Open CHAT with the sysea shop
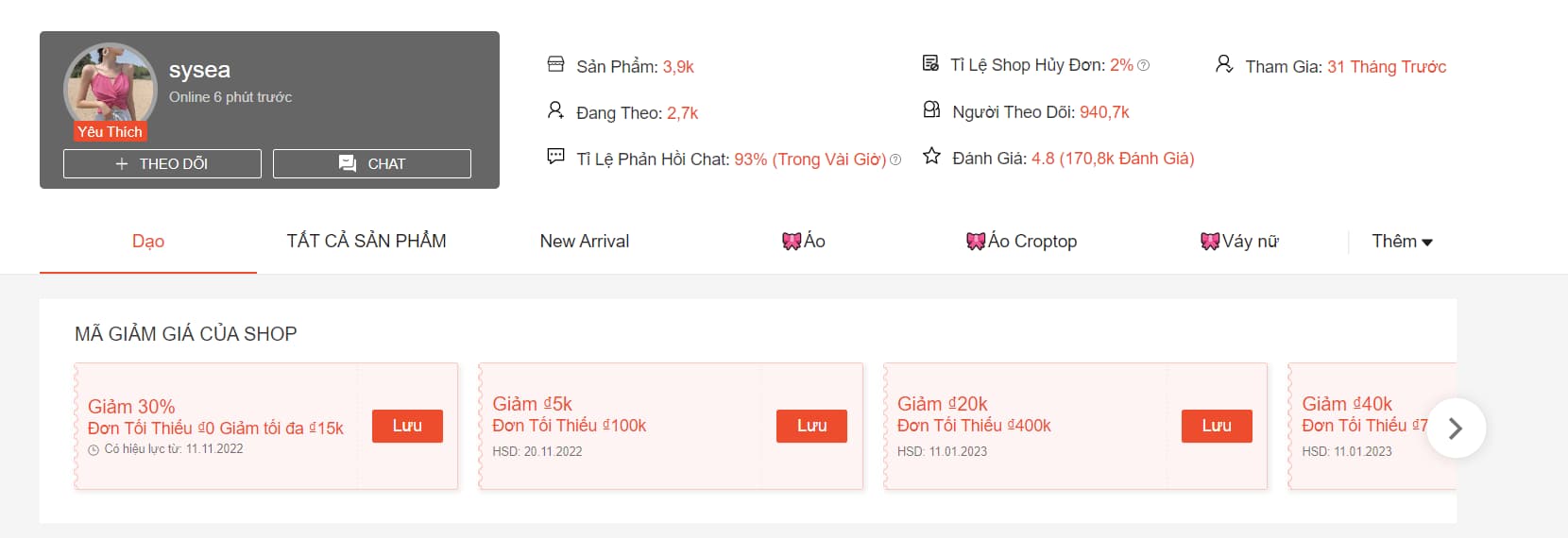Image resolution: width=1568 pixels, height=538 pixels. point(372,163)
